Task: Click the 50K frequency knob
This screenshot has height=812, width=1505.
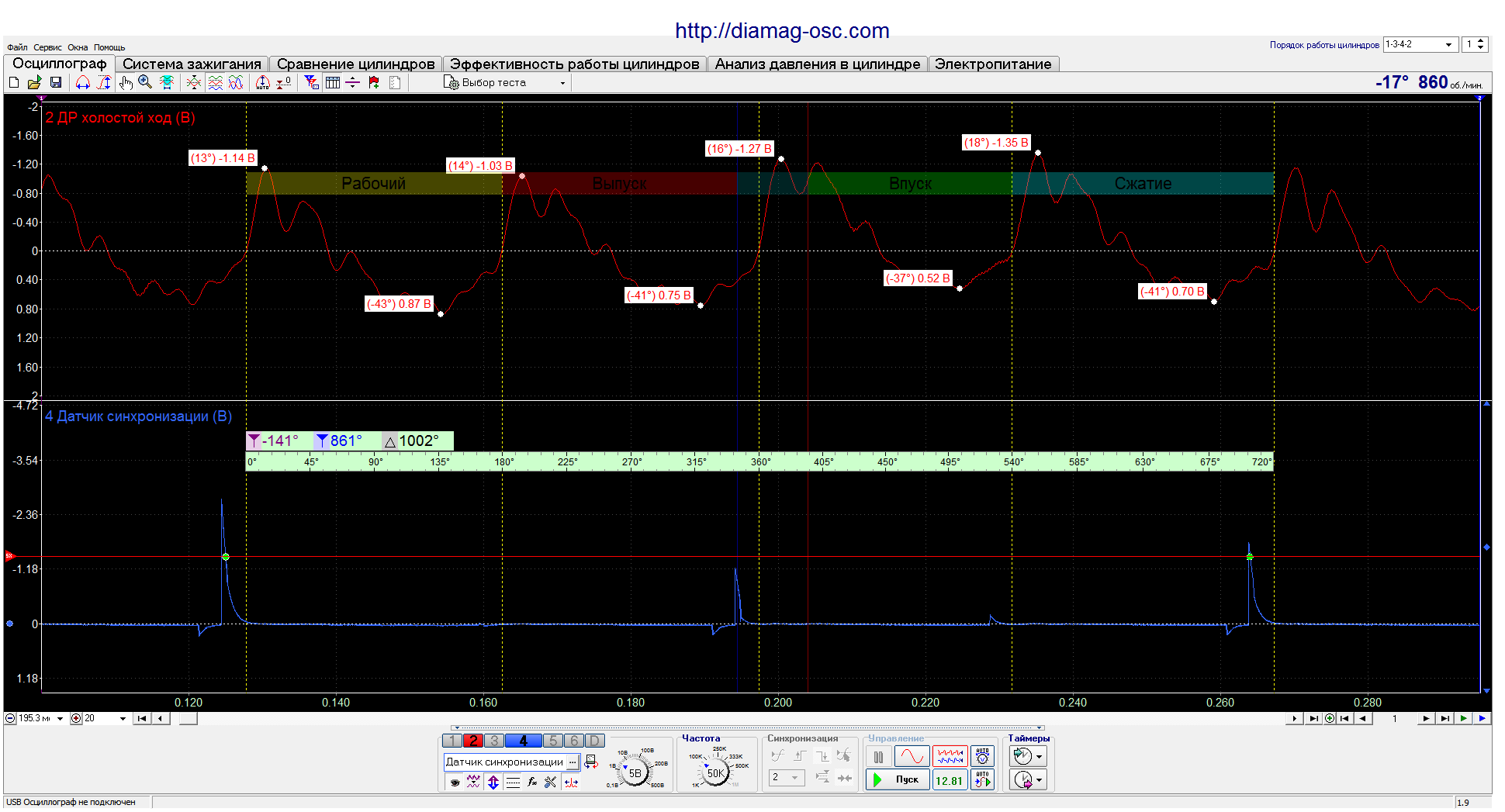Action: [716, 772]
